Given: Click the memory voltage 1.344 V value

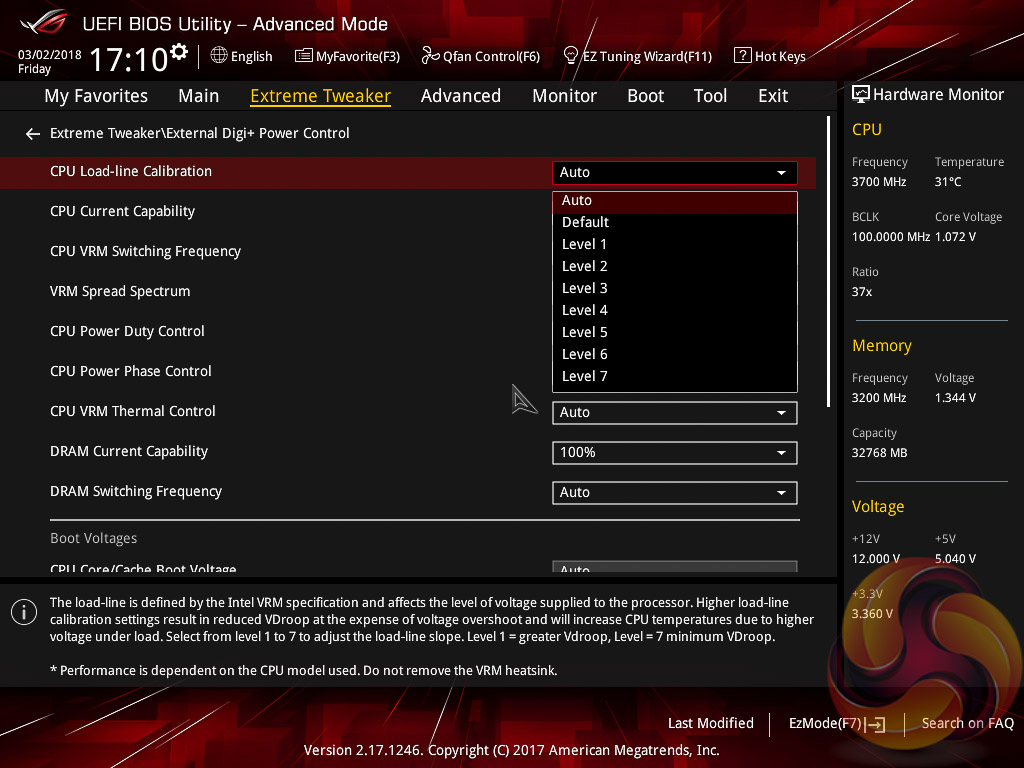Looking at the screenshot, I should (x=955, y=398).
